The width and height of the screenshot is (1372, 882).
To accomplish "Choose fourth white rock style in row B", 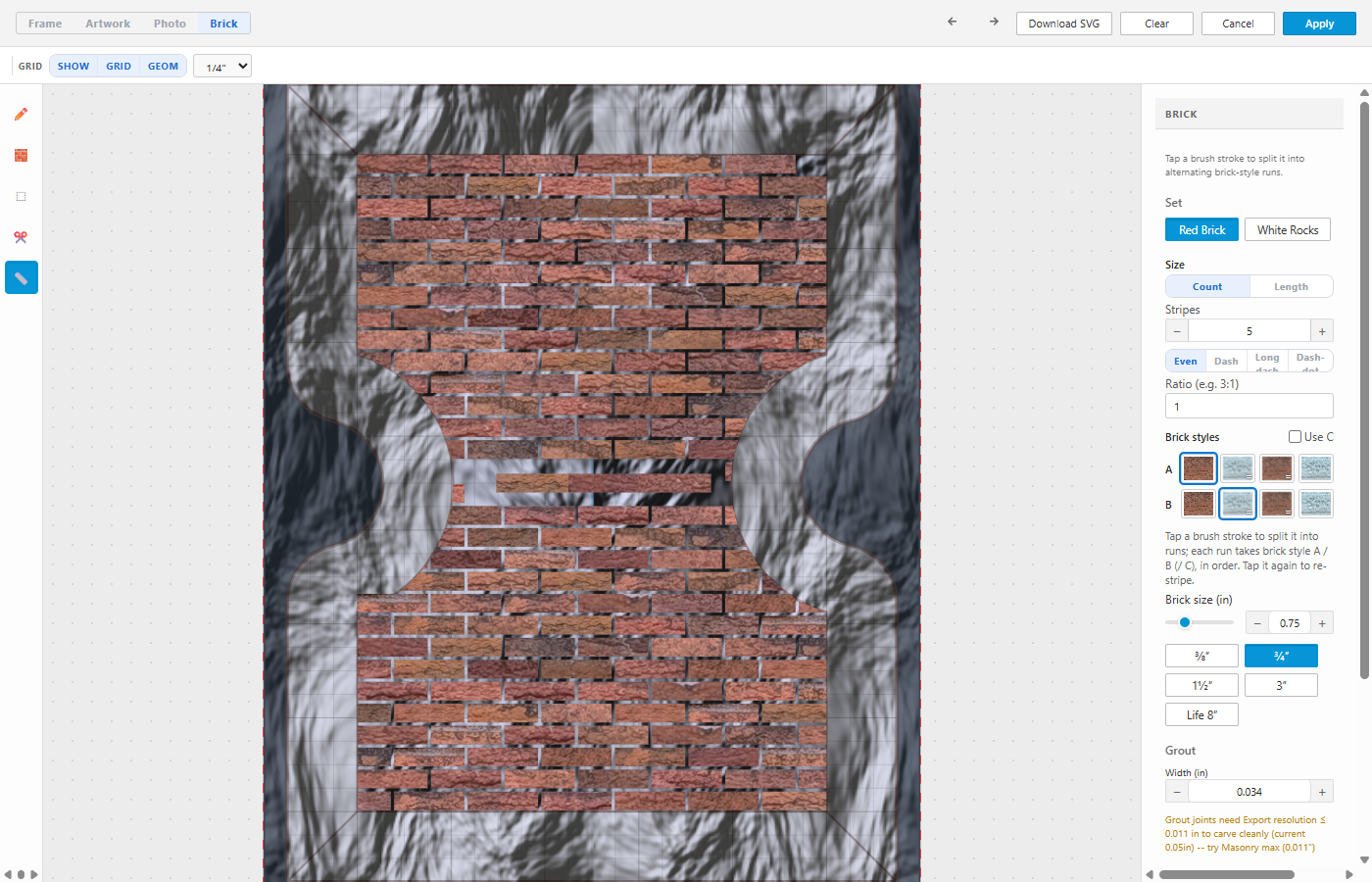I will coord(1316,504).
